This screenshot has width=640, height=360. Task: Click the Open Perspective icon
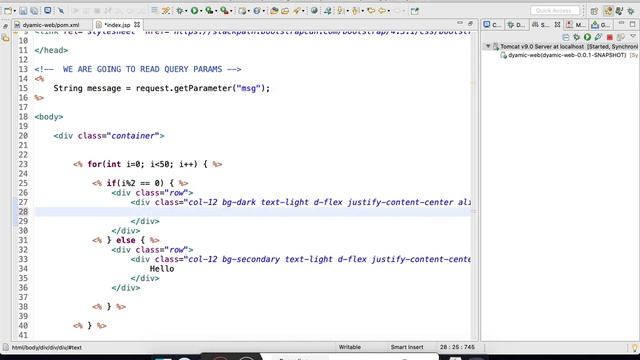(x=594, y=11)
